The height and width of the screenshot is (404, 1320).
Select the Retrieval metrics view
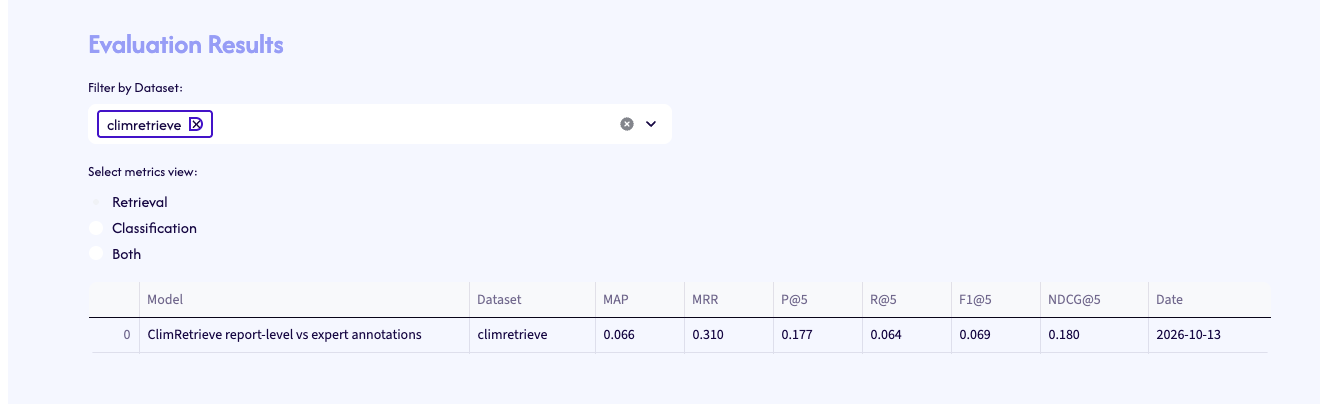pos(96,202)
